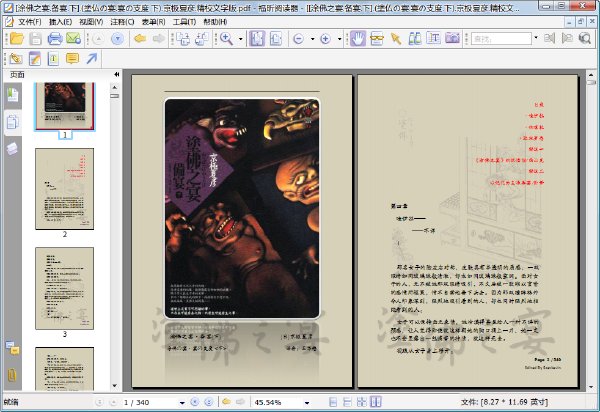Jump to last page in status bar
Screen dimensions: 600x412
click(209, 402)
